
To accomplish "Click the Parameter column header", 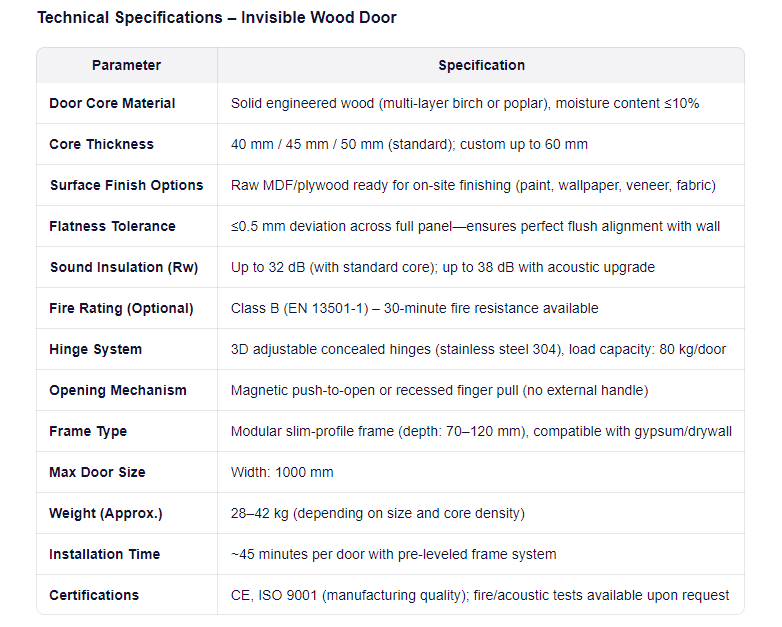I will pos(126,65).
